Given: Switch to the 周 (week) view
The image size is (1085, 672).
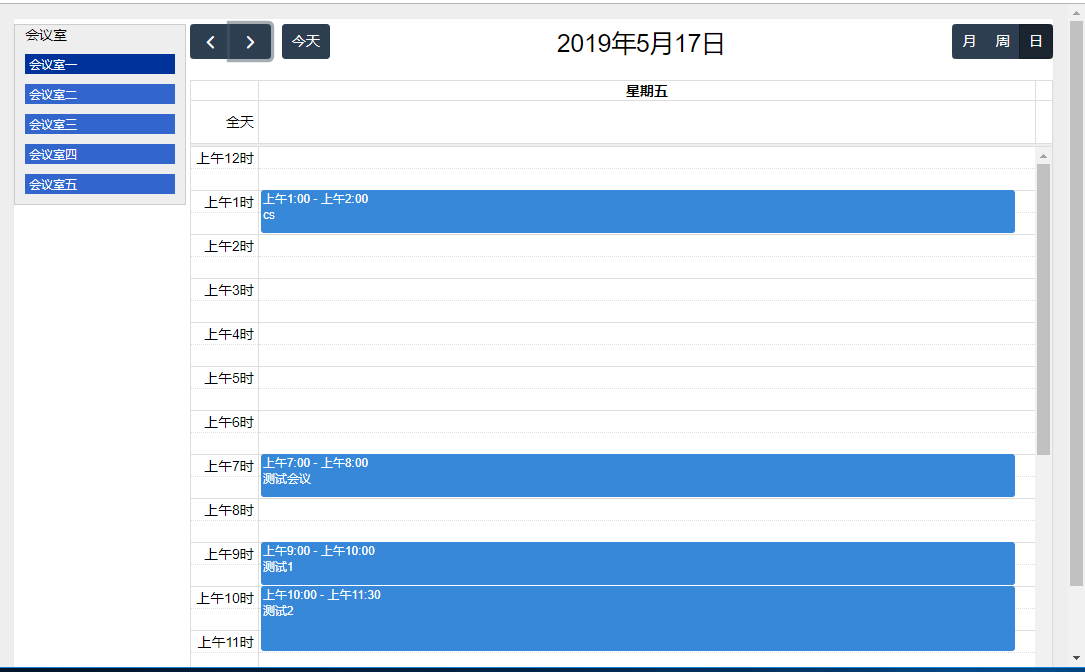Looking at the screenshot, I should coord(1002,41).
